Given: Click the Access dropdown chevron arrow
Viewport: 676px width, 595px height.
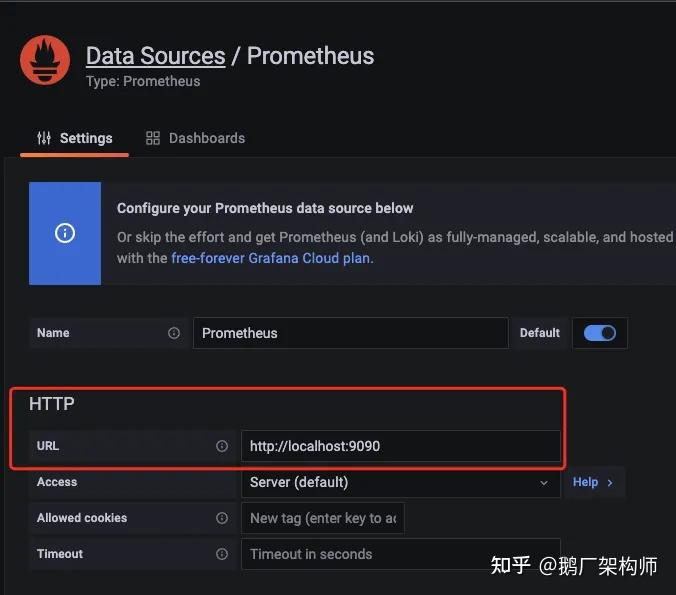Looking at the screenshot, I should coord(544,483).
